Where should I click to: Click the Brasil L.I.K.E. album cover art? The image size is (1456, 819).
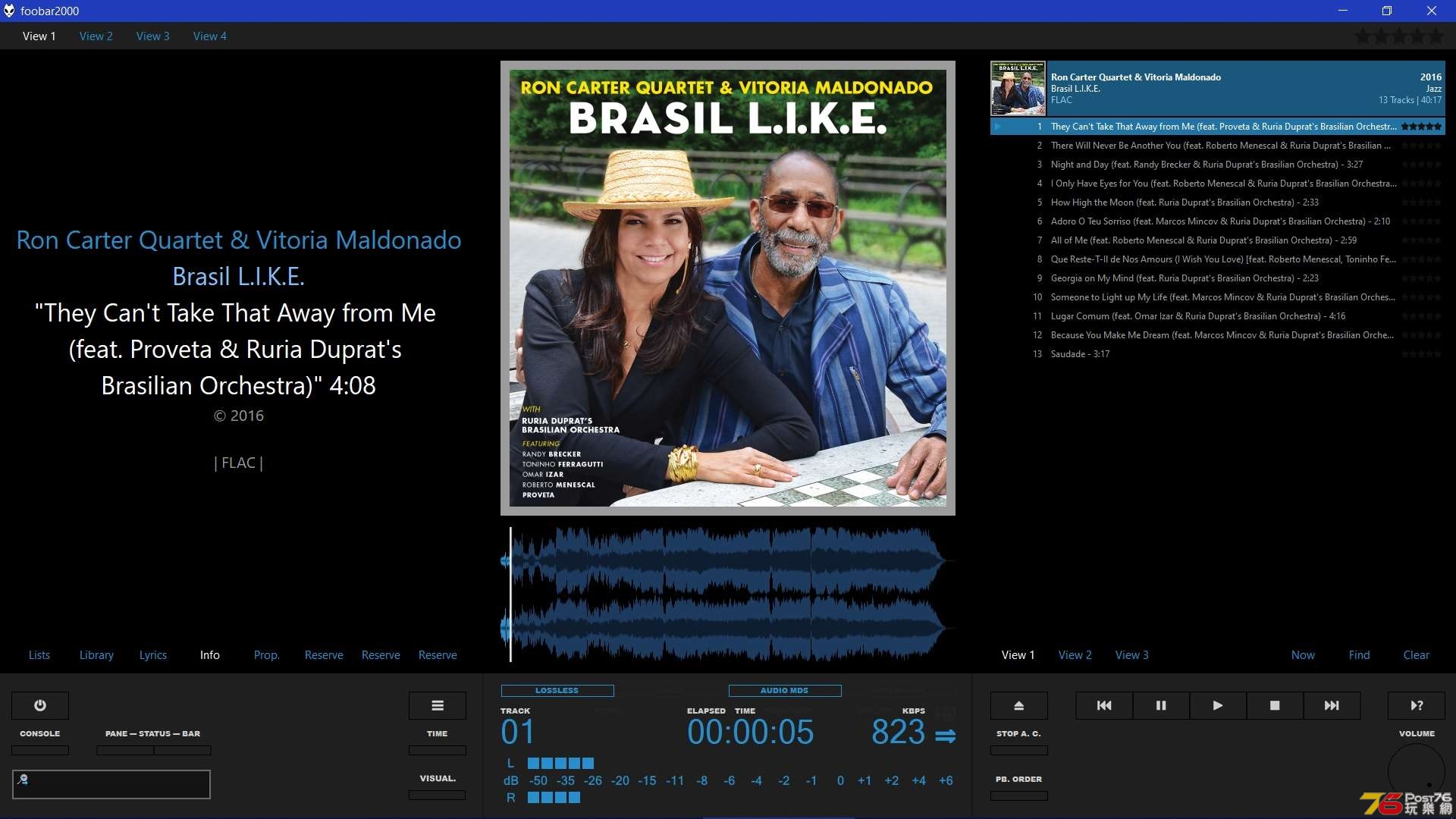click(728, 288)
